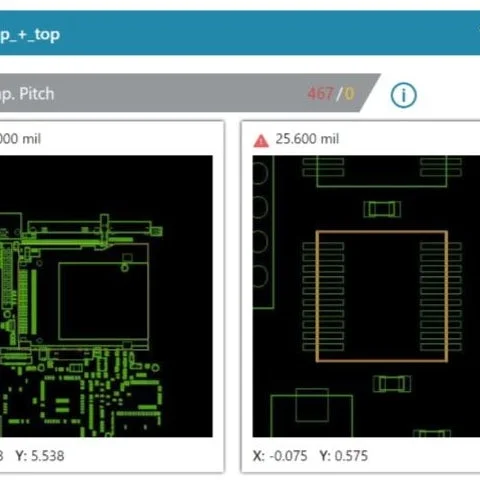
Task: Click the blue circled info icon
Action: click(x=403, y=95)
